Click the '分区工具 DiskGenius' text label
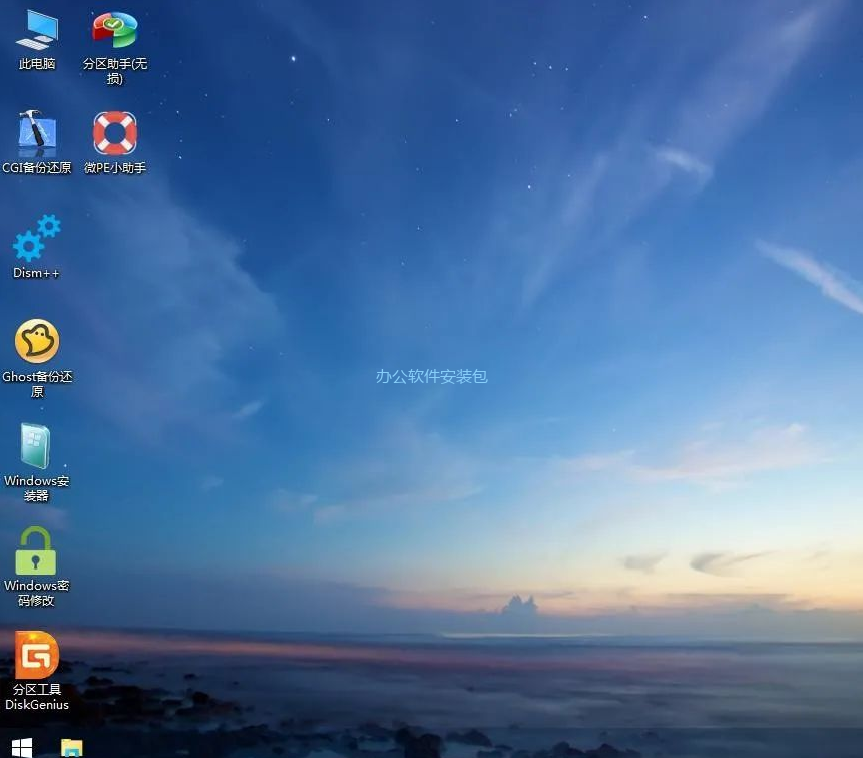This screenshot has height=758, width=863. 37,697
